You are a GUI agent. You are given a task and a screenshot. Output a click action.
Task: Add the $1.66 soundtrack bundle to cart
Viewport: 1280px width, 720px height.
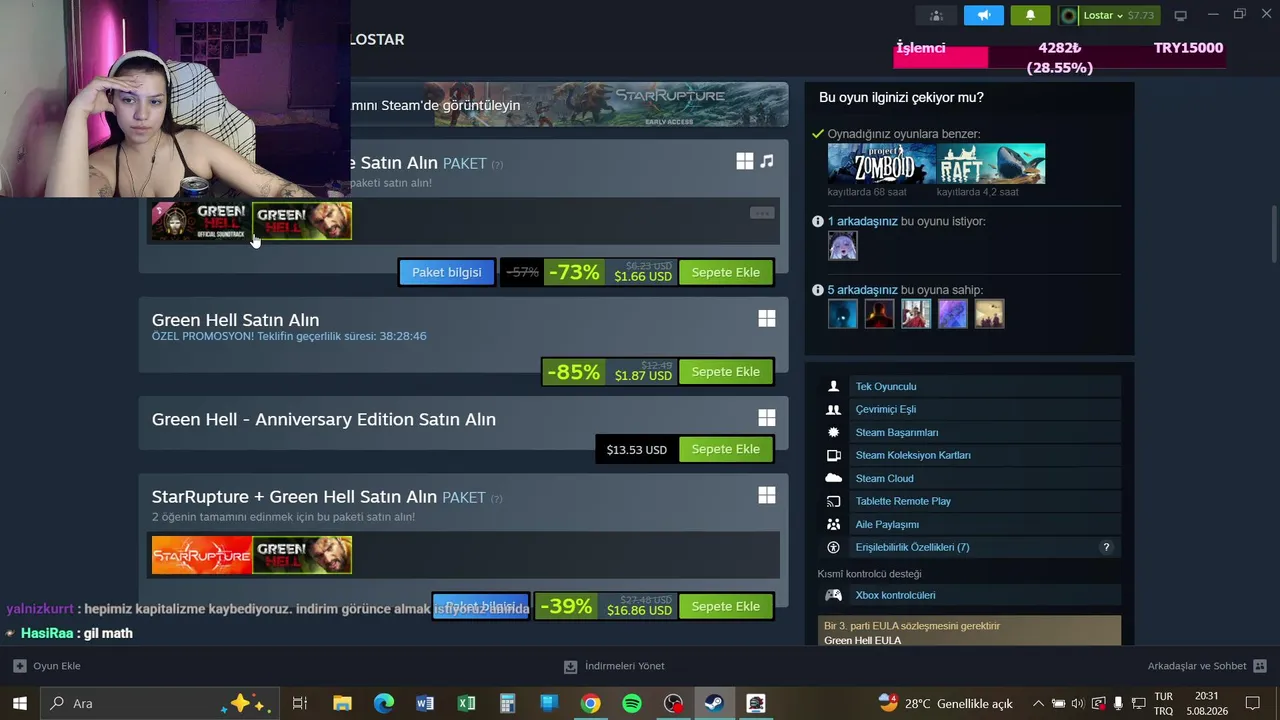(x=726, y=272)
